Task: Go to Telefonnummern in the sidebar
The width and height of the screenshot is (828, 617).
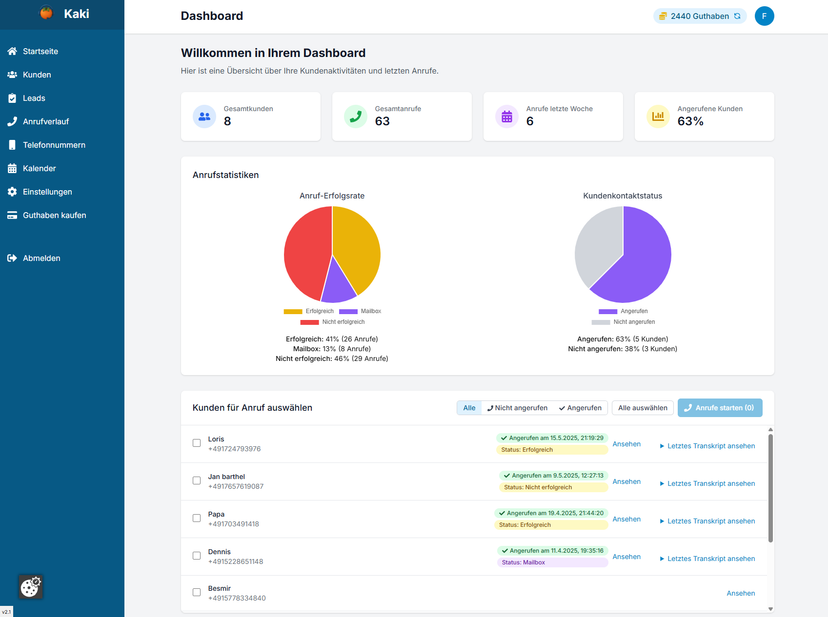Action: coord(53,145)
